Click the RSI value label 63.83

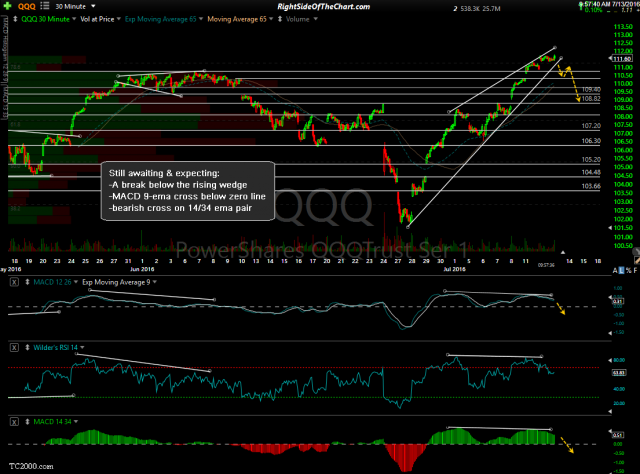[619, 373]
